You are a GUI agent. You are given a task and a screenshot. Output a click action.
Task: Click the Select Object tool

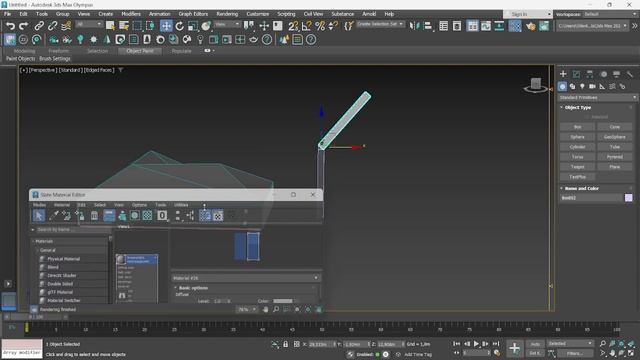point(110,26)
